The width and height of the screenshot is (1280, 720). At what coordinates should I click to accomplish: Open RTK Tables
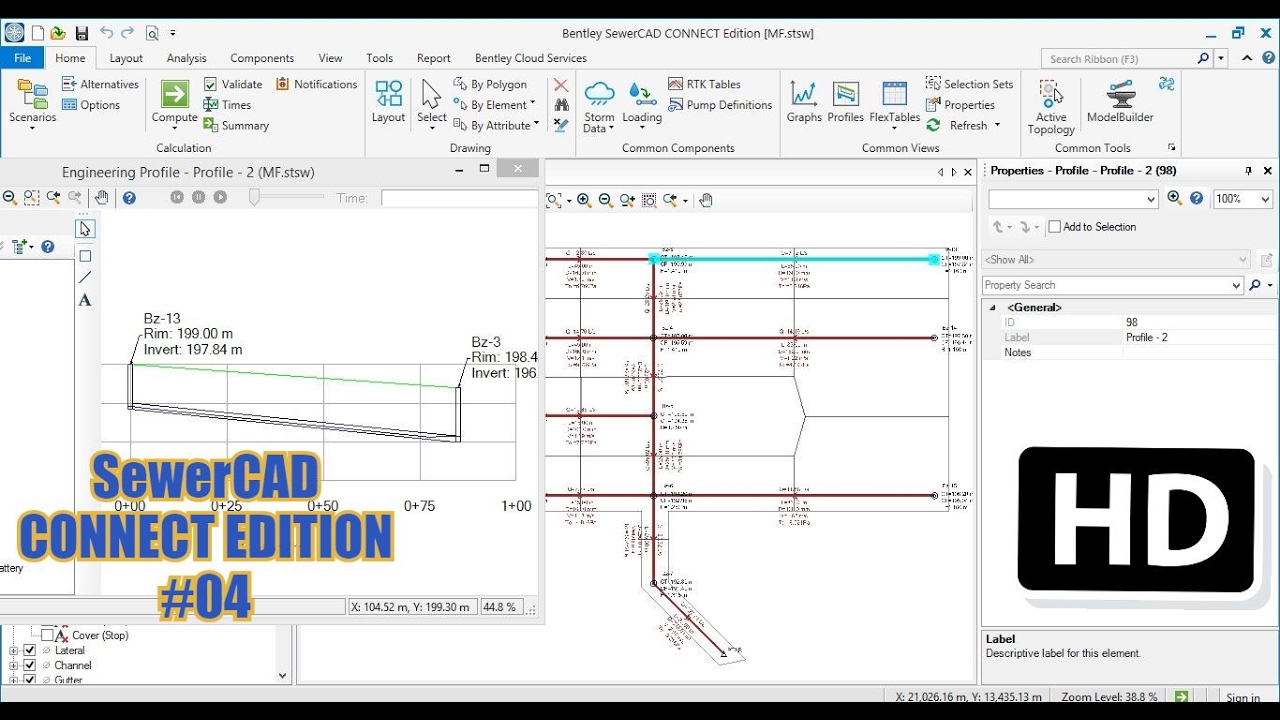point(704,84)
